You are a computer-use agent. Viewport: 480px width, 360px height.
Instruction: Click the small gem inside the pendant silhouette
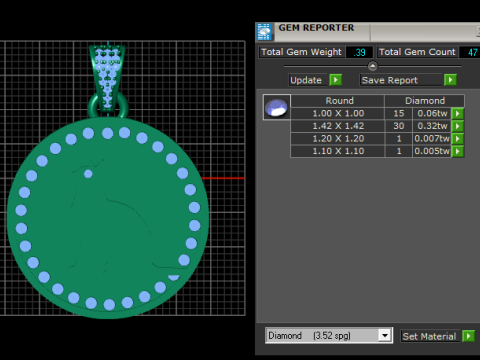(88, 174)
